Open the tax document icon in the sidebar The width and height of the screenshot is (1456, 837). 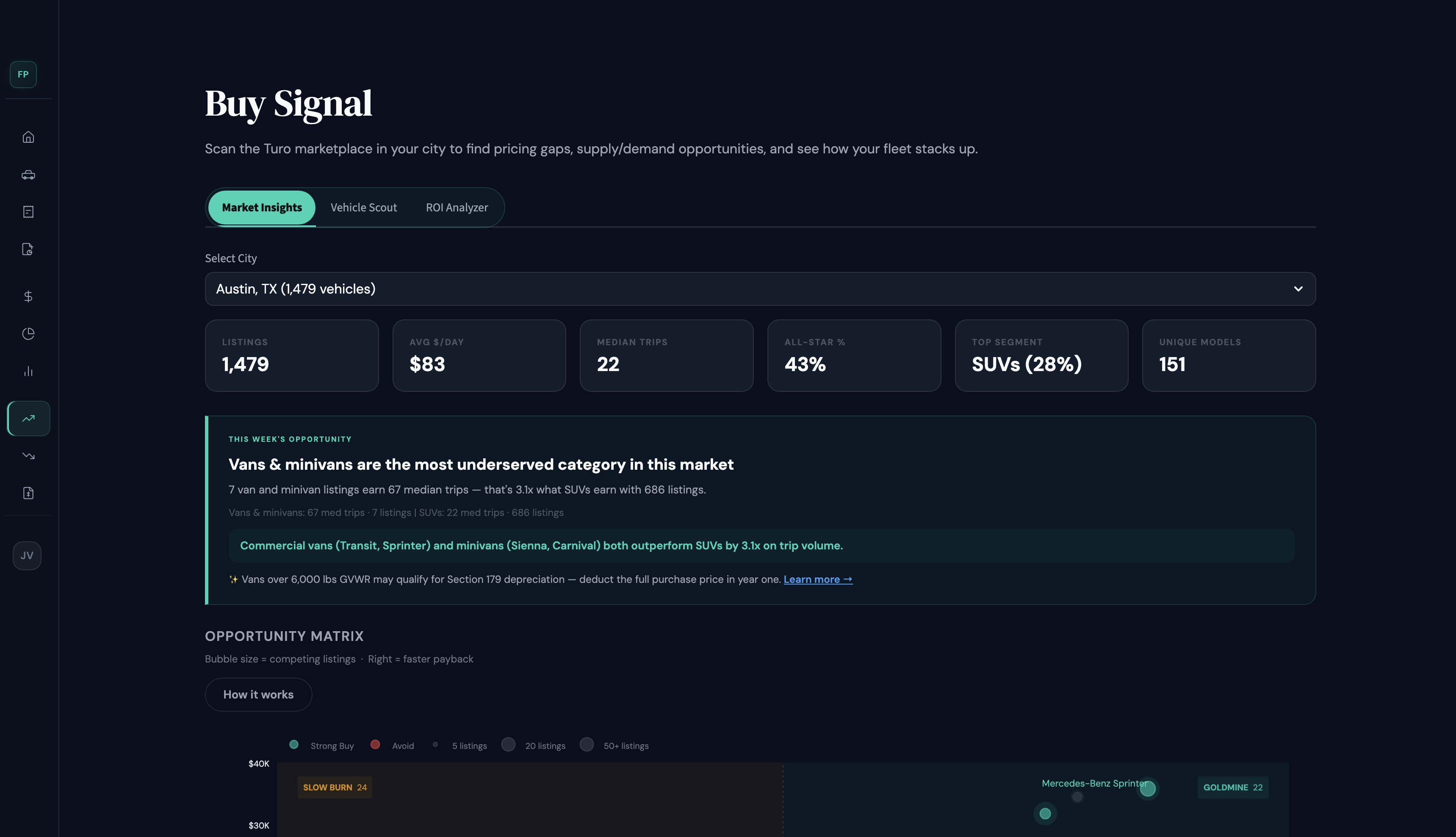click(x=28, y=493)
